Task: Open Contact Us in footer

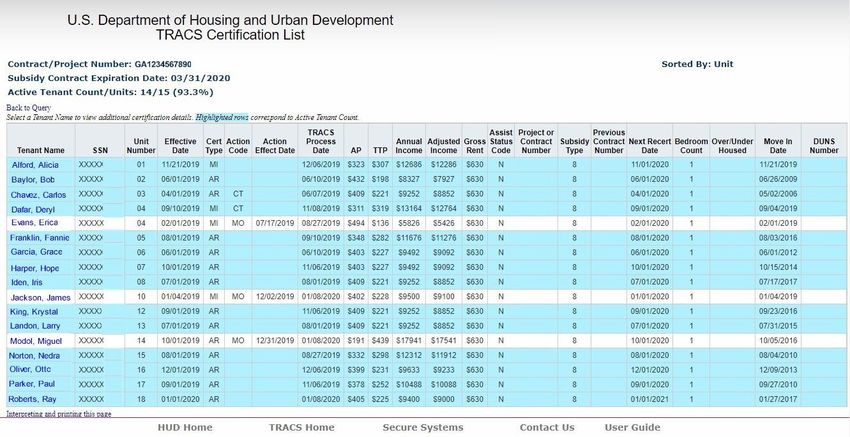Action: (x=547, y=427)
